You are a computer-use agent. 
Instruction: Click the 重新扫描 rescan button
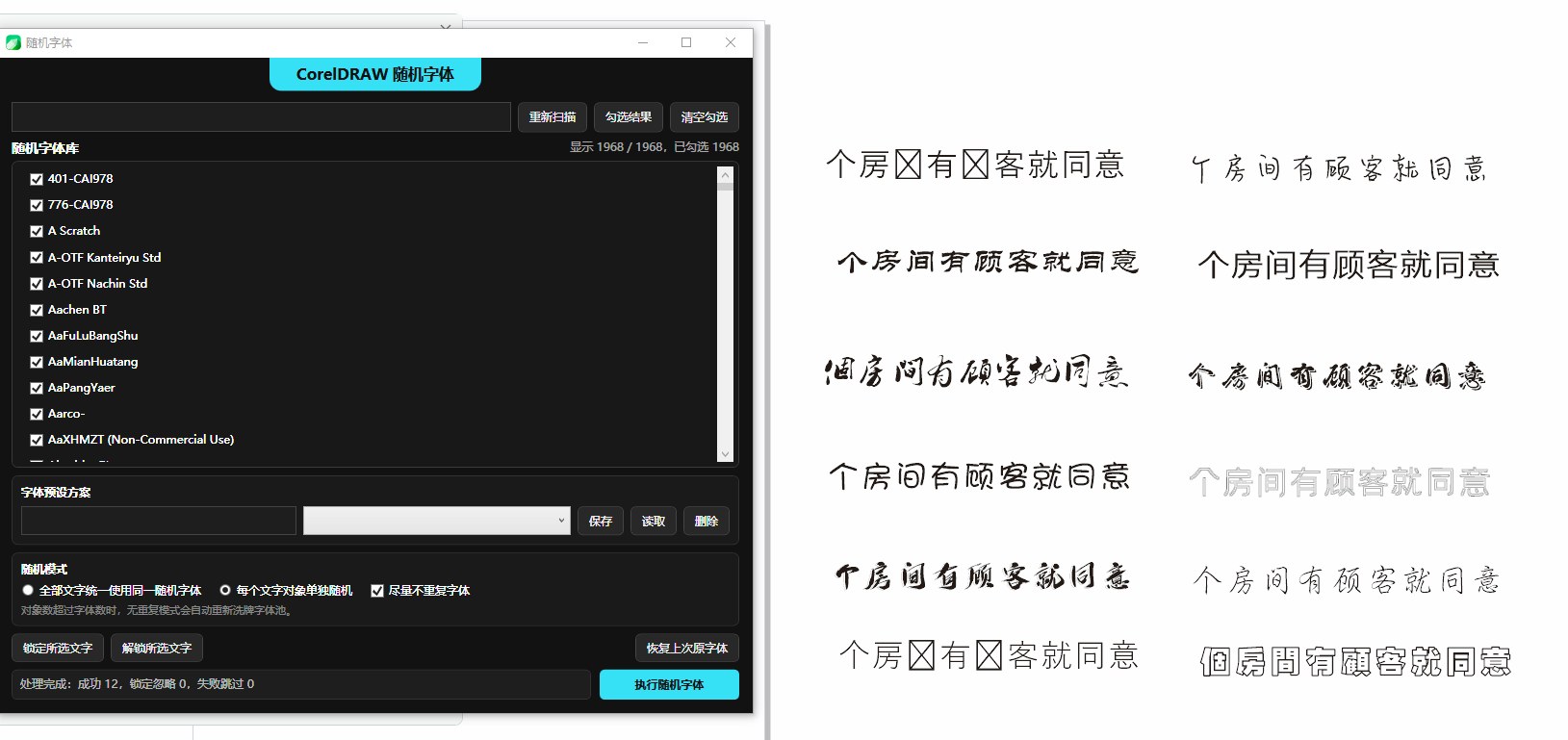tap(552, 117)
